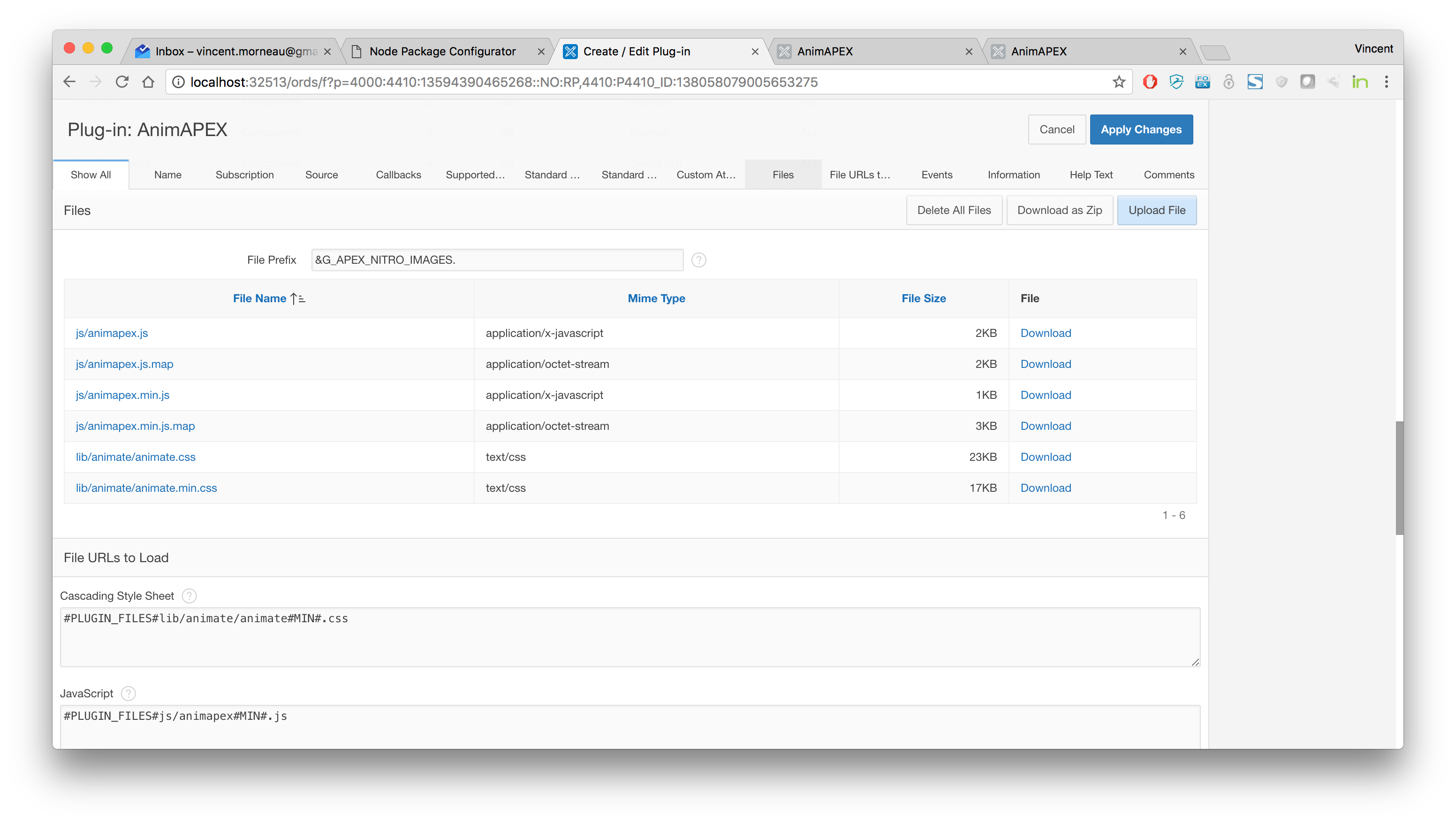
Task: Open the js/animapex.min.js file link
Action: (123, 395)
